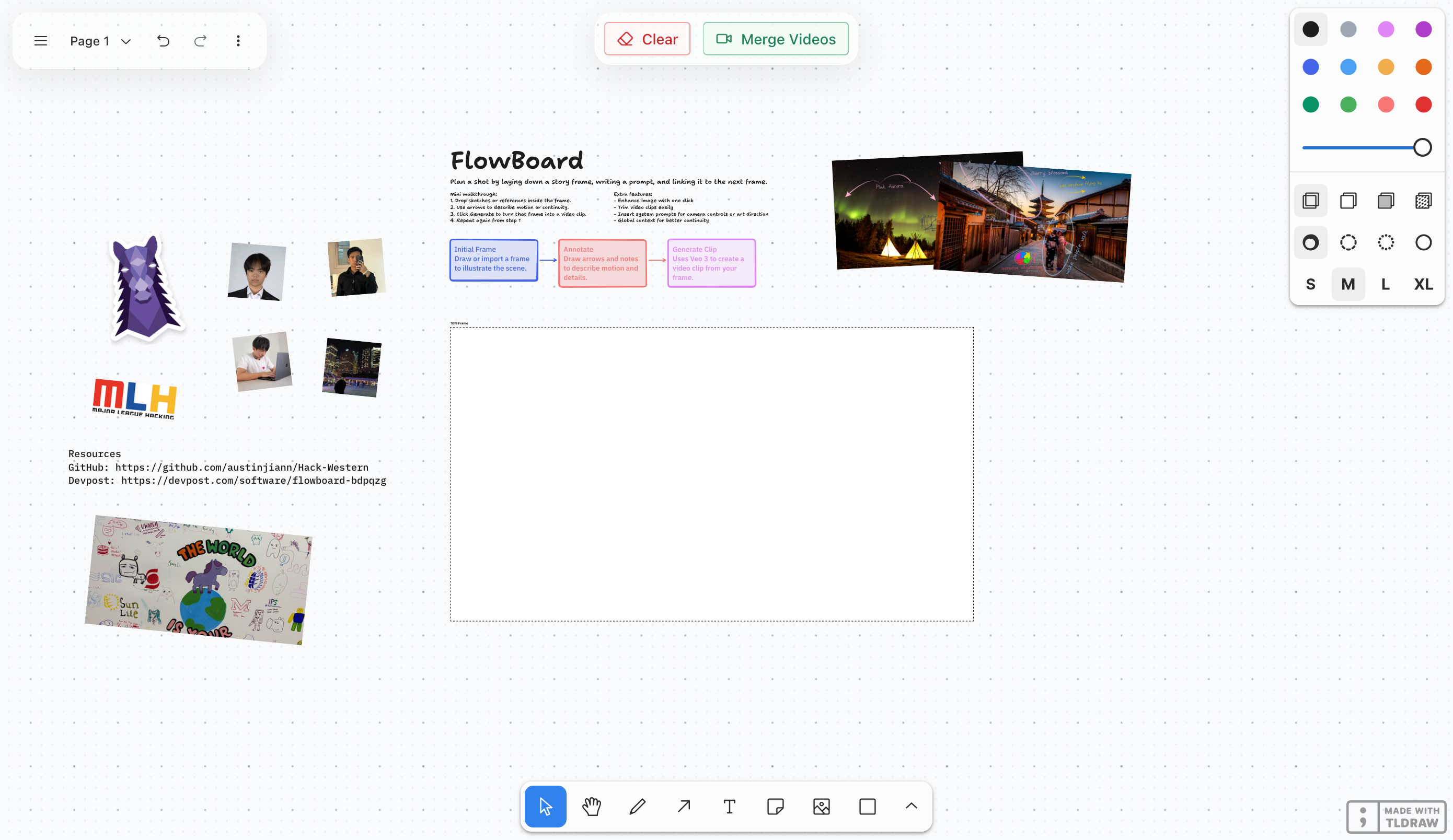Select the Arrow tool
The height and width of the screenshot is (840, 1453).
pos(684,806)
